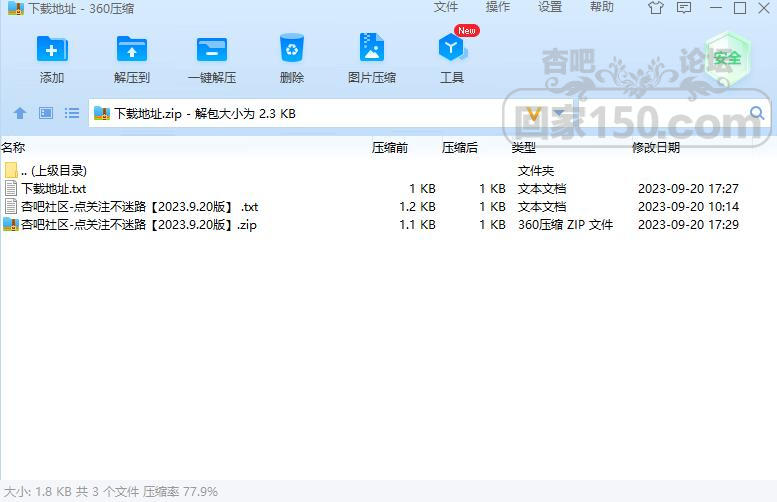
Task: Click the 添加 (Add) toolbar icon
Action: (x=52, y=58)
